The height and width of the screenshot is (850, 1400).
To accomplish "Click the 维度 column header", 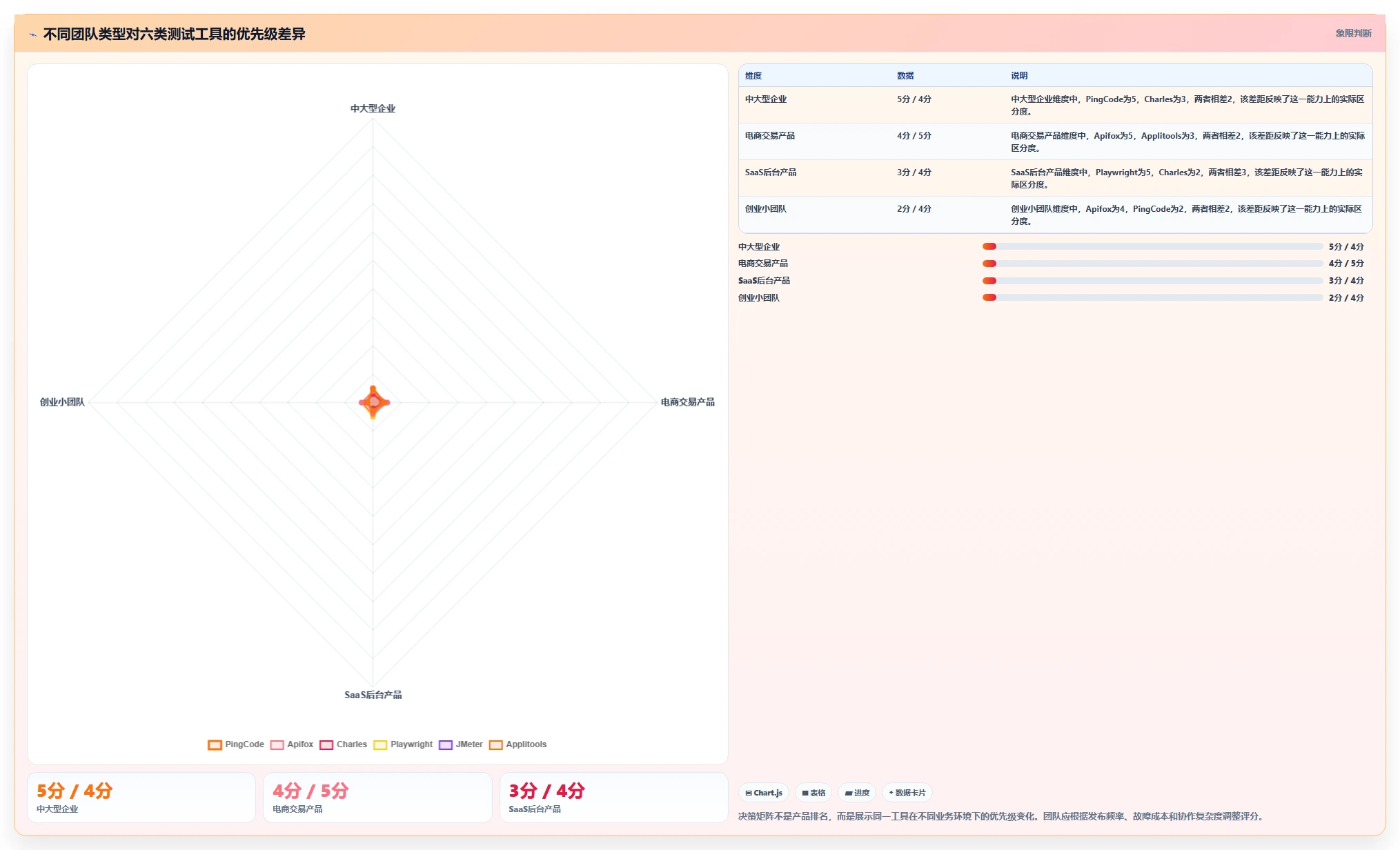I will pyautogui.click(x=753, y=76).
